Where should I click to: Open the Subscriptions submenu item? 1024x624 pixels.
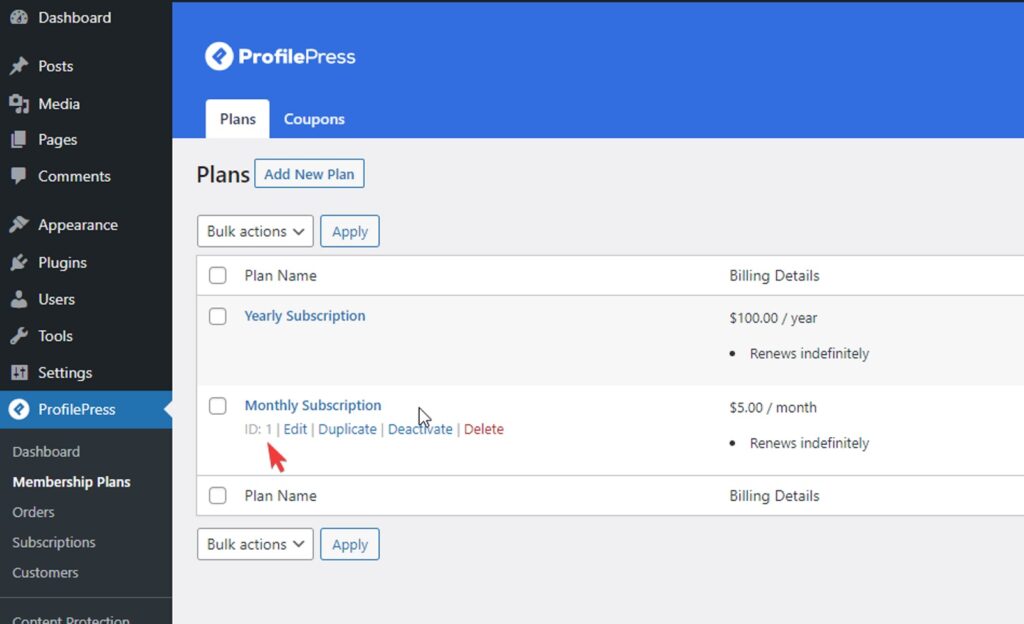coord(54,542)
